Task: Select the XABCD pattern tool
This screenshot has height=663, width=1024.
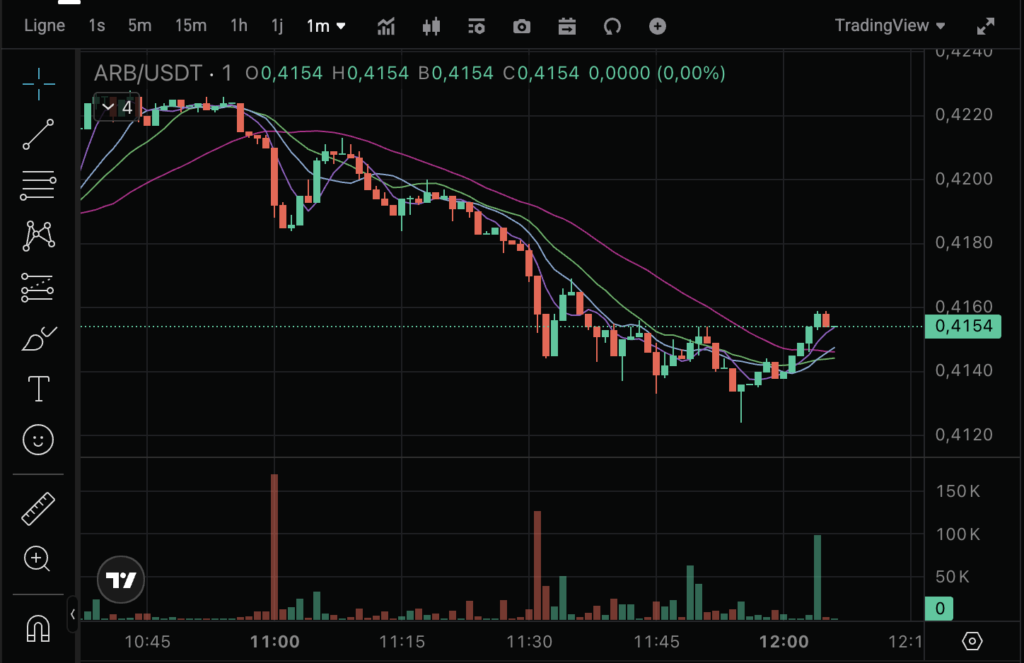Action: click(38, 235)
